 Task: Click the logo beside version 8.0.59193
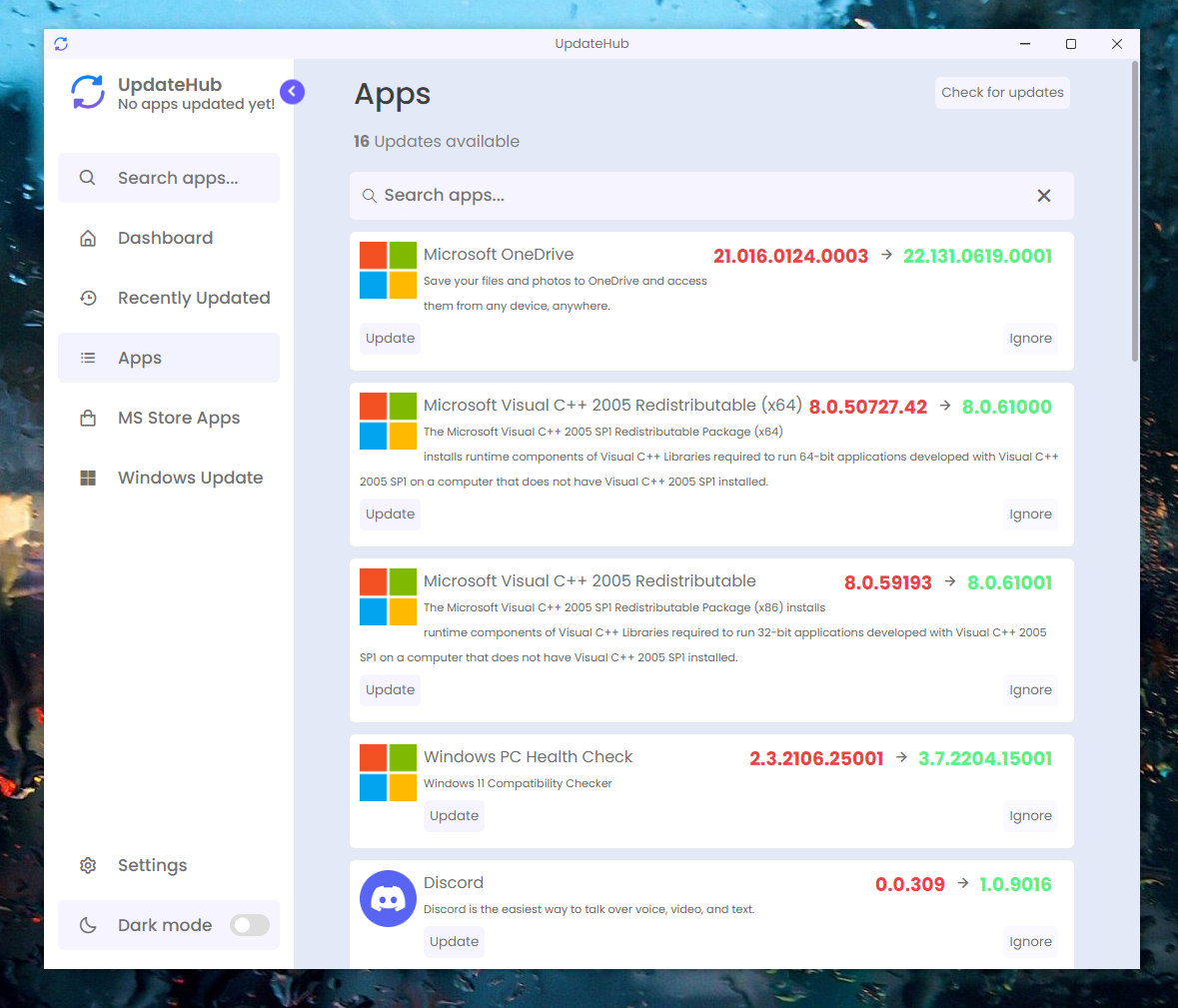click(388, 597)
